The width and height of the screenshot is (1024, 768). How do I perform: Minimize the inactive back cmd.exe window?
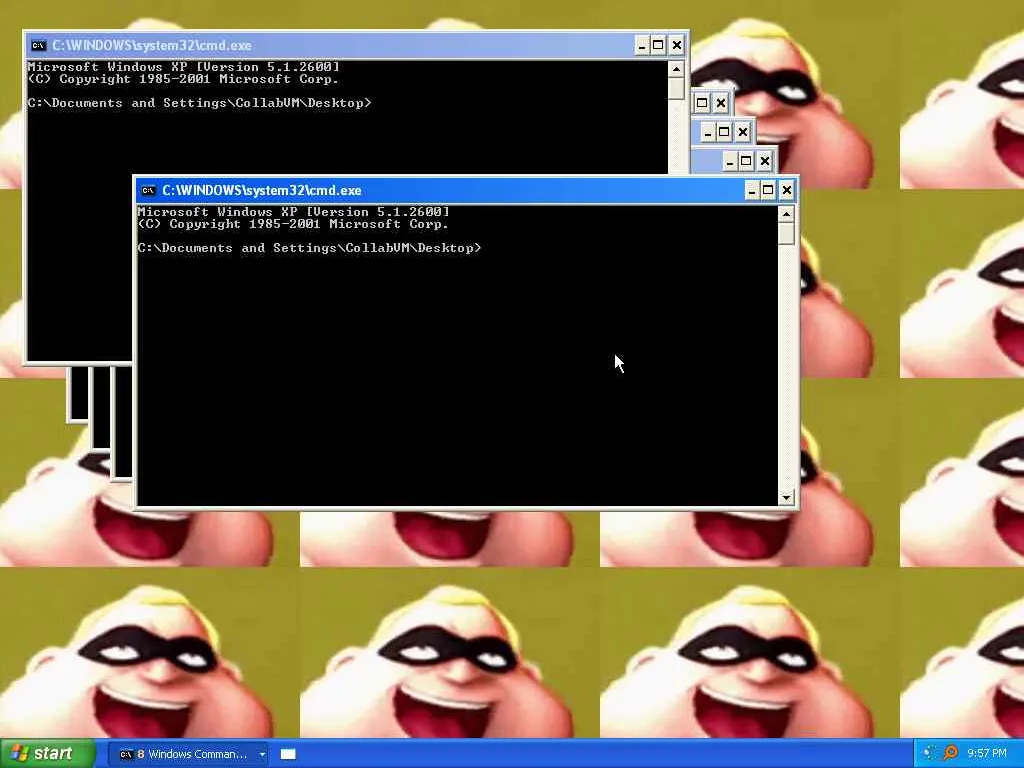[642, 46]
